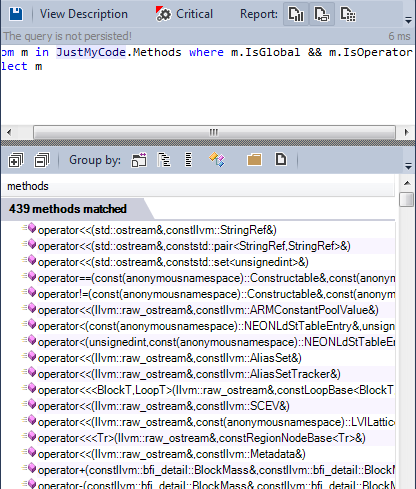Viewport: 416px width, 489px height.
Task: Open the top toolbar overflow dropdown arrow
Action: pos(408,20)
